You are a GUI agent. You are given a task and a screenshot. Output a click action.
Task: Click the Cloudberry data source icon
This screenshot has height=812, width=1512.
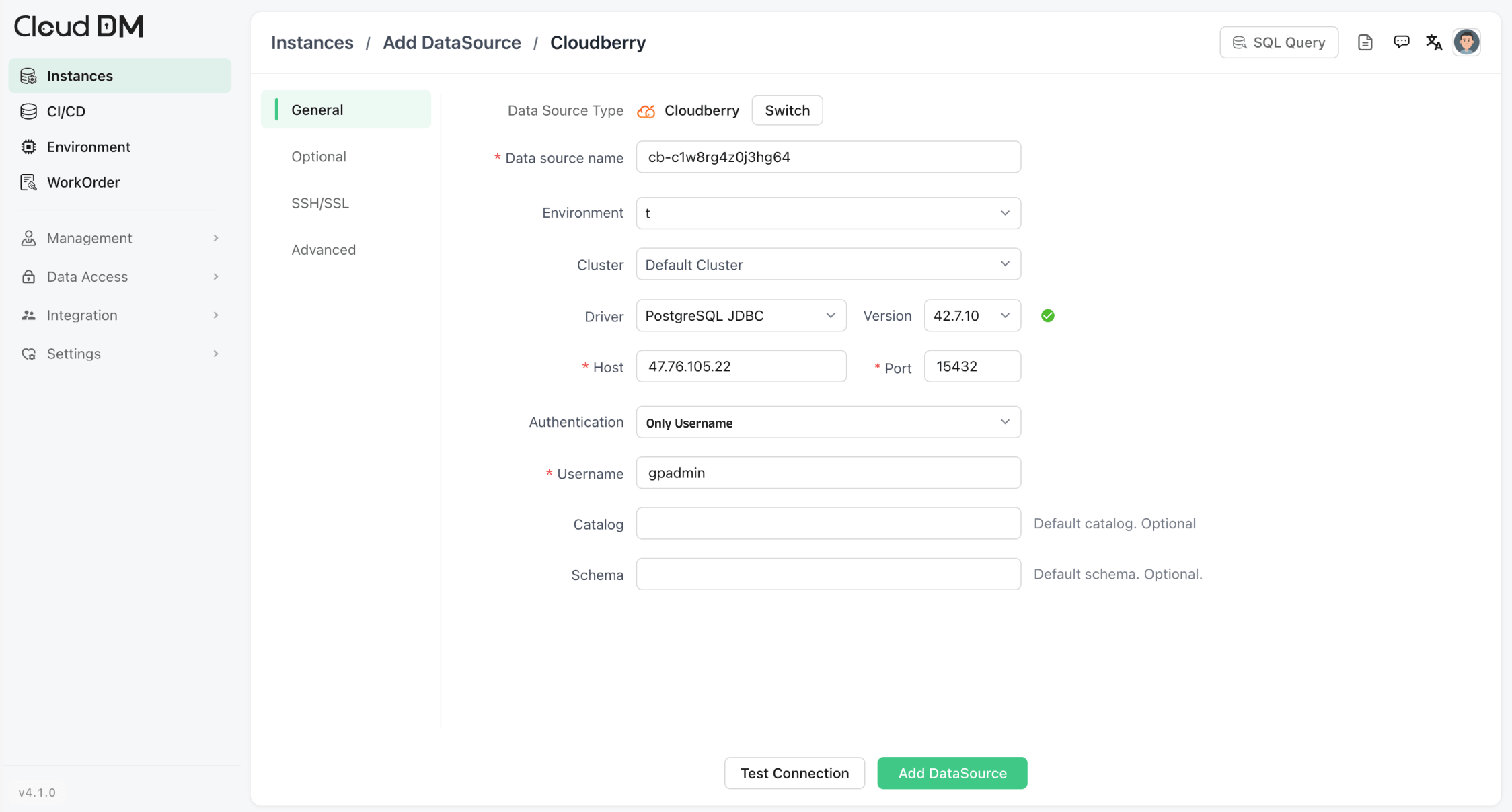click(x=646, y=111)
